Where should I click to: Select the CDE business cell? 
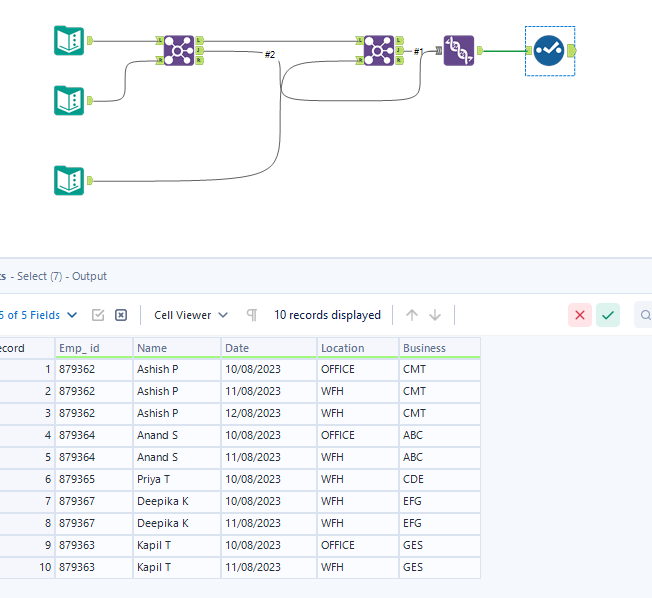(x=440, y=479)
